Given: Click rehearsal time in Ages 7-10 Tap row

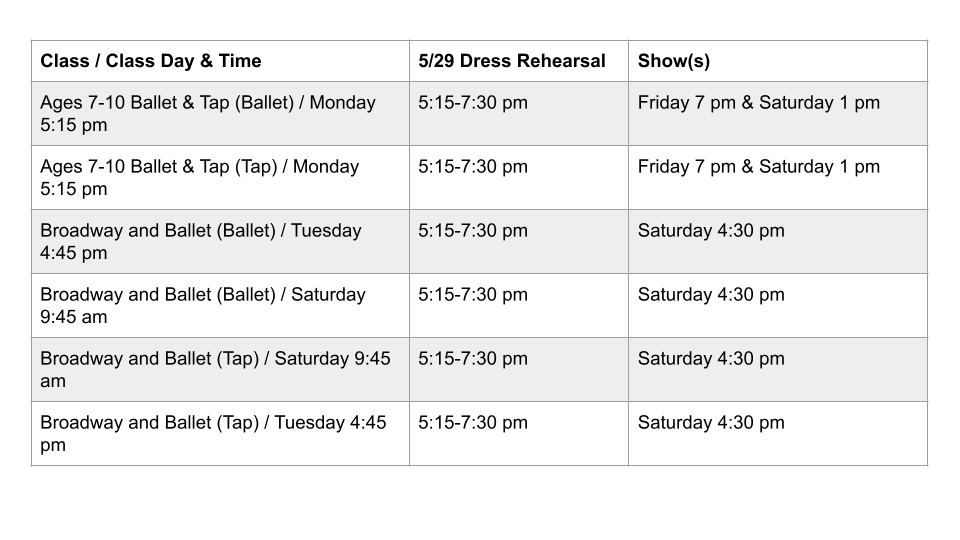Looking at the screenshot, I should click(x=473, y=167).
